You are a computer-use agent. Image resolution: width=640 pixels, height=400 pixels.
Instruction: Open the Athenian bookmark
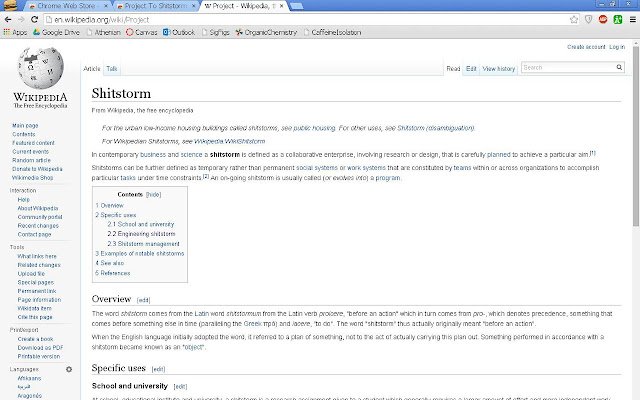pyautogui.click(x=103, y=32)
